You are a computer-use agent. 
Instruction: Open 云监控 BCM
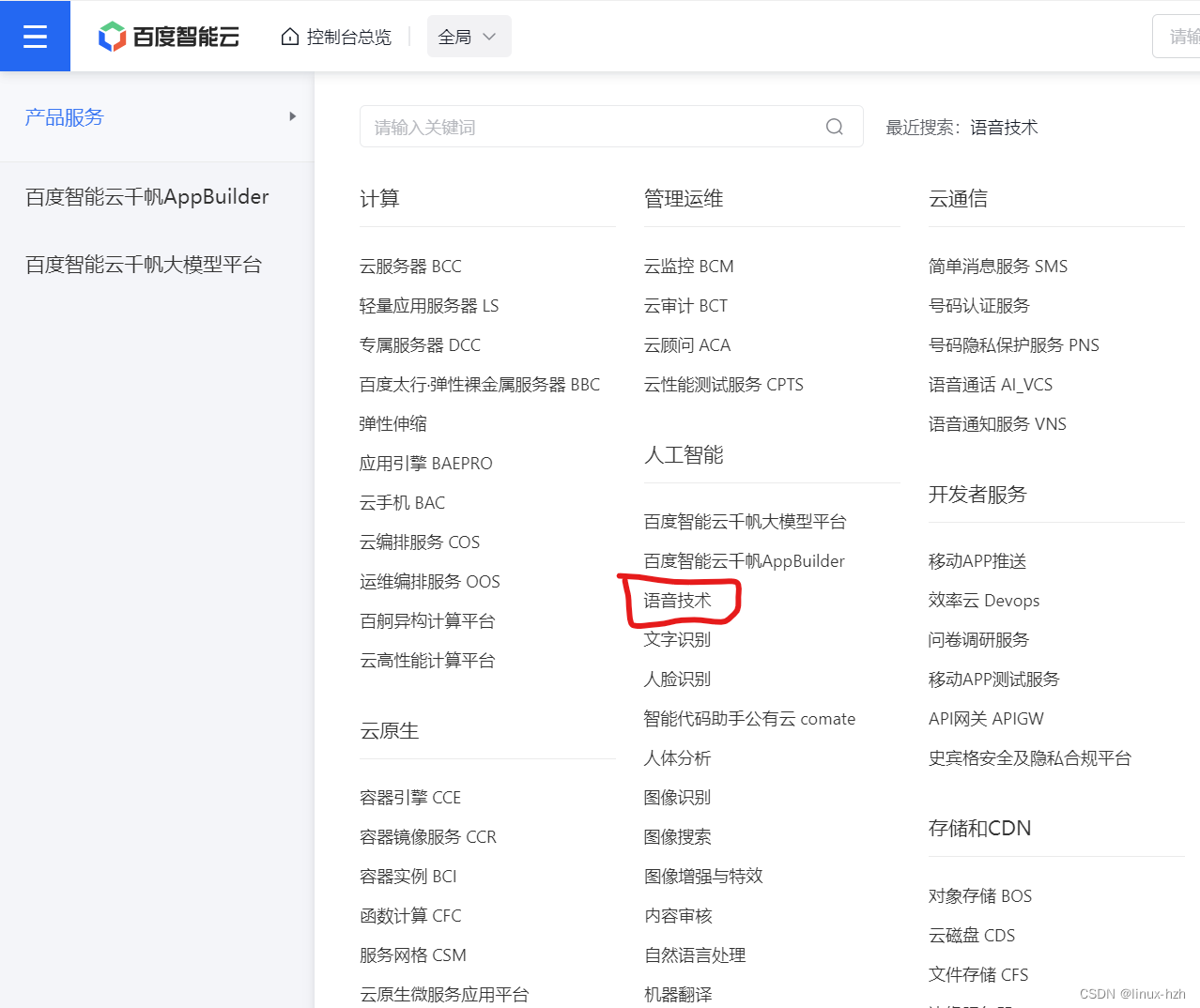click(x=689, y=267)
